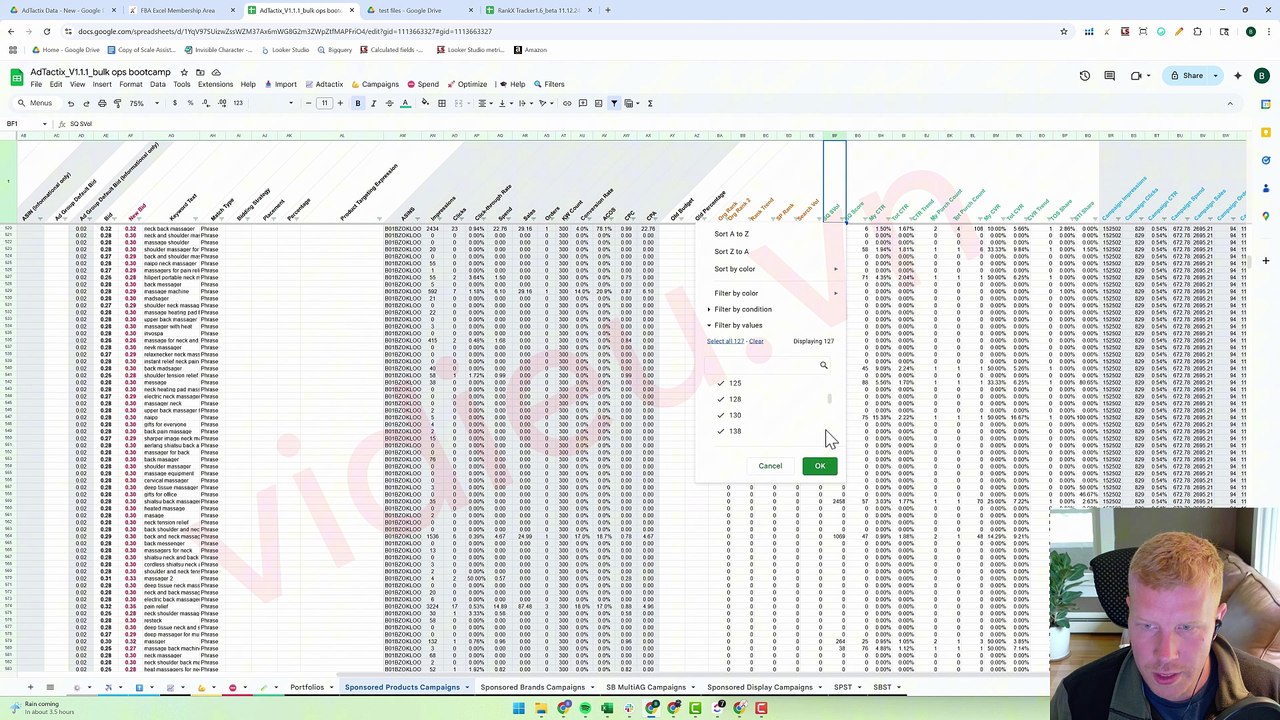Screen dimensions: 1280x720
Task: Open the Extensions menu
Action: pos(215,84)
